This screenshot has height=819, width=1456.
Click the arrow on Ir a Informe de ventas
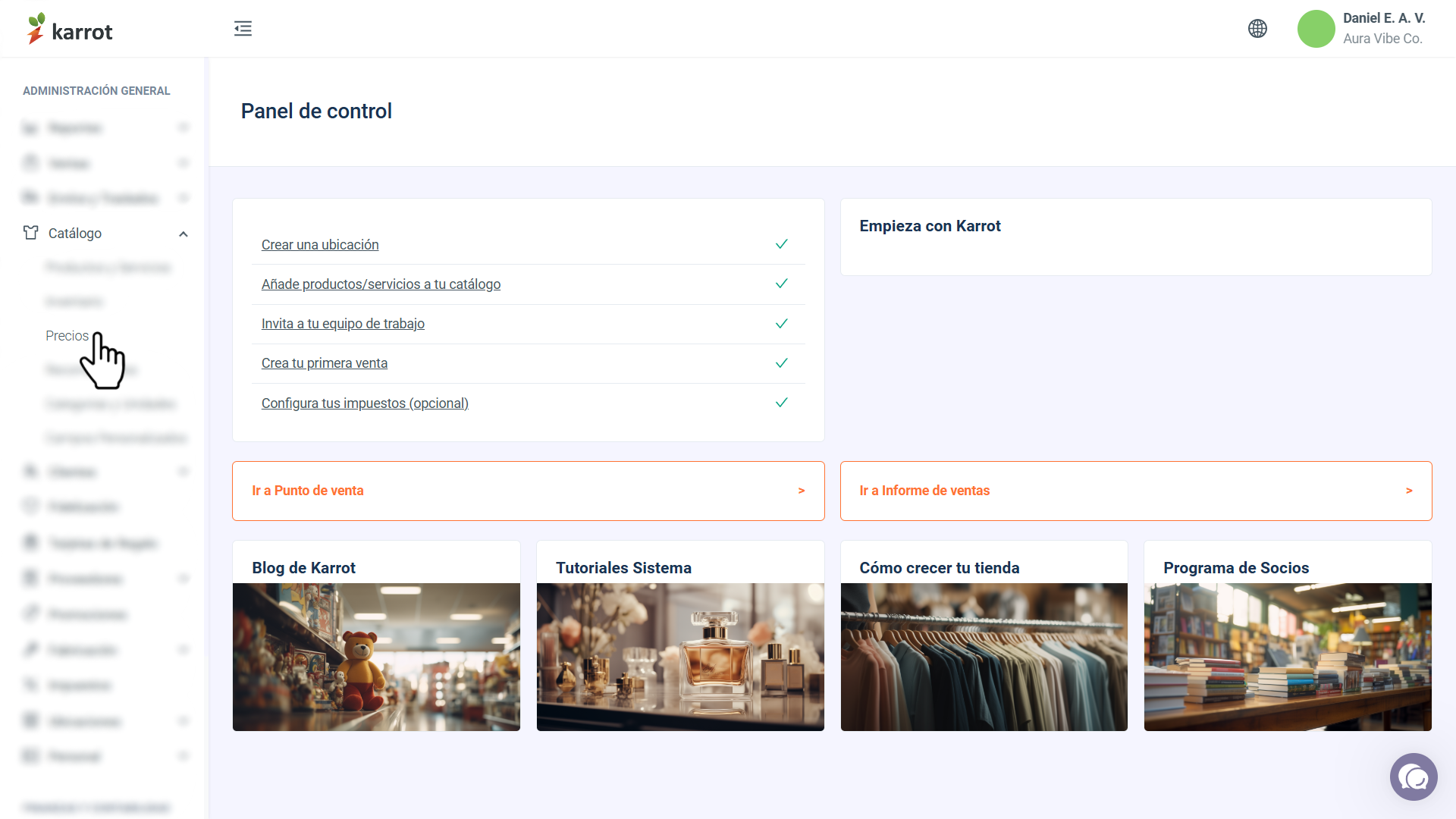1409,491
